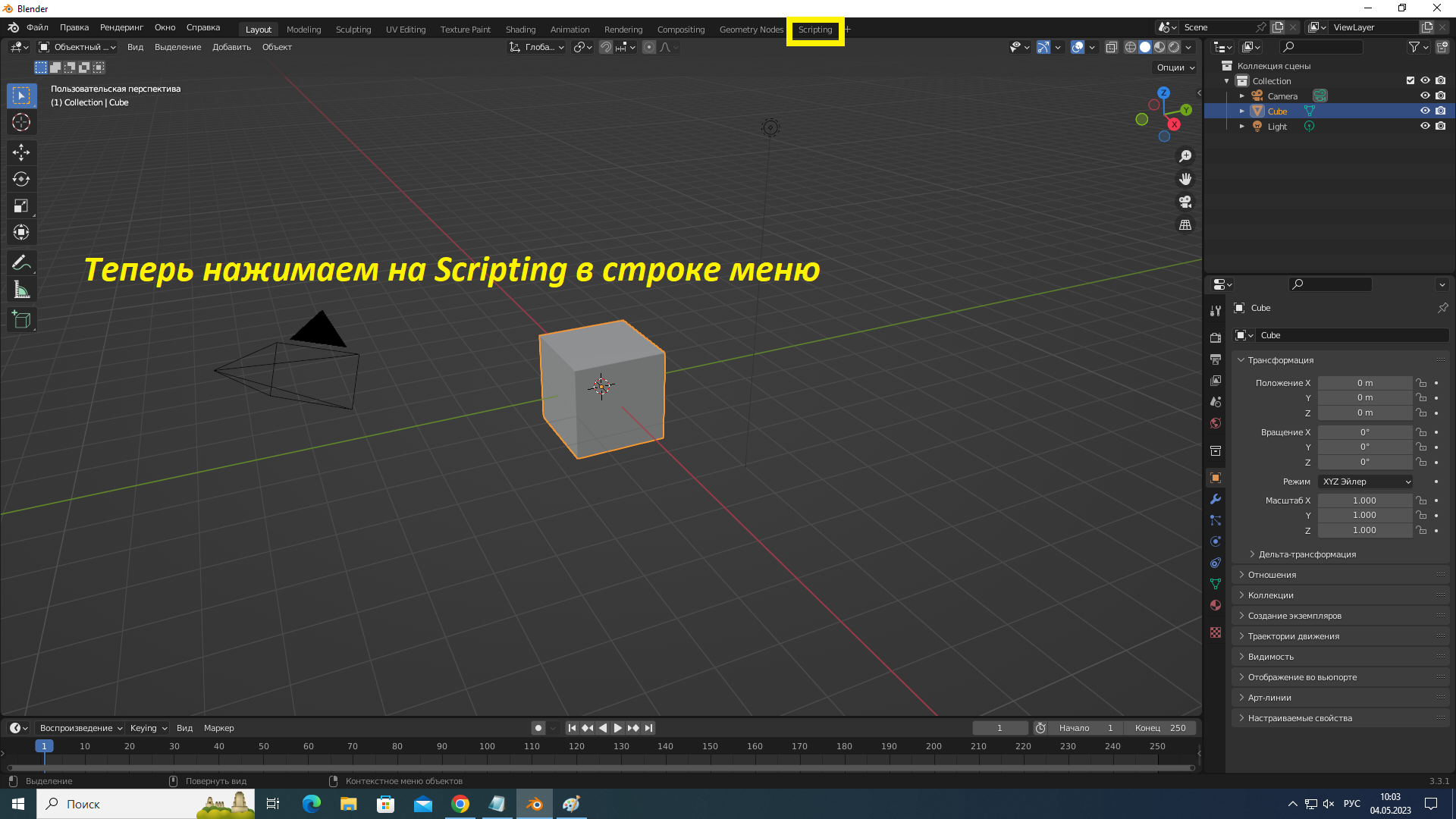Activate the Select Box tool
The height and width of the screenshot is (819, 1456).
tap(21, 96)
